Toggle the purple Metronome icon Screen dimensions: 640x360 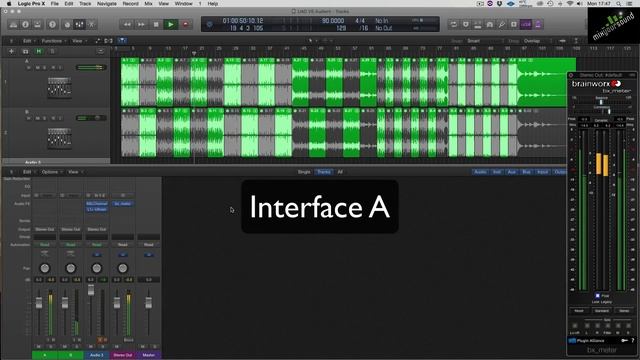pyautogui.click(x=538, y=24)
